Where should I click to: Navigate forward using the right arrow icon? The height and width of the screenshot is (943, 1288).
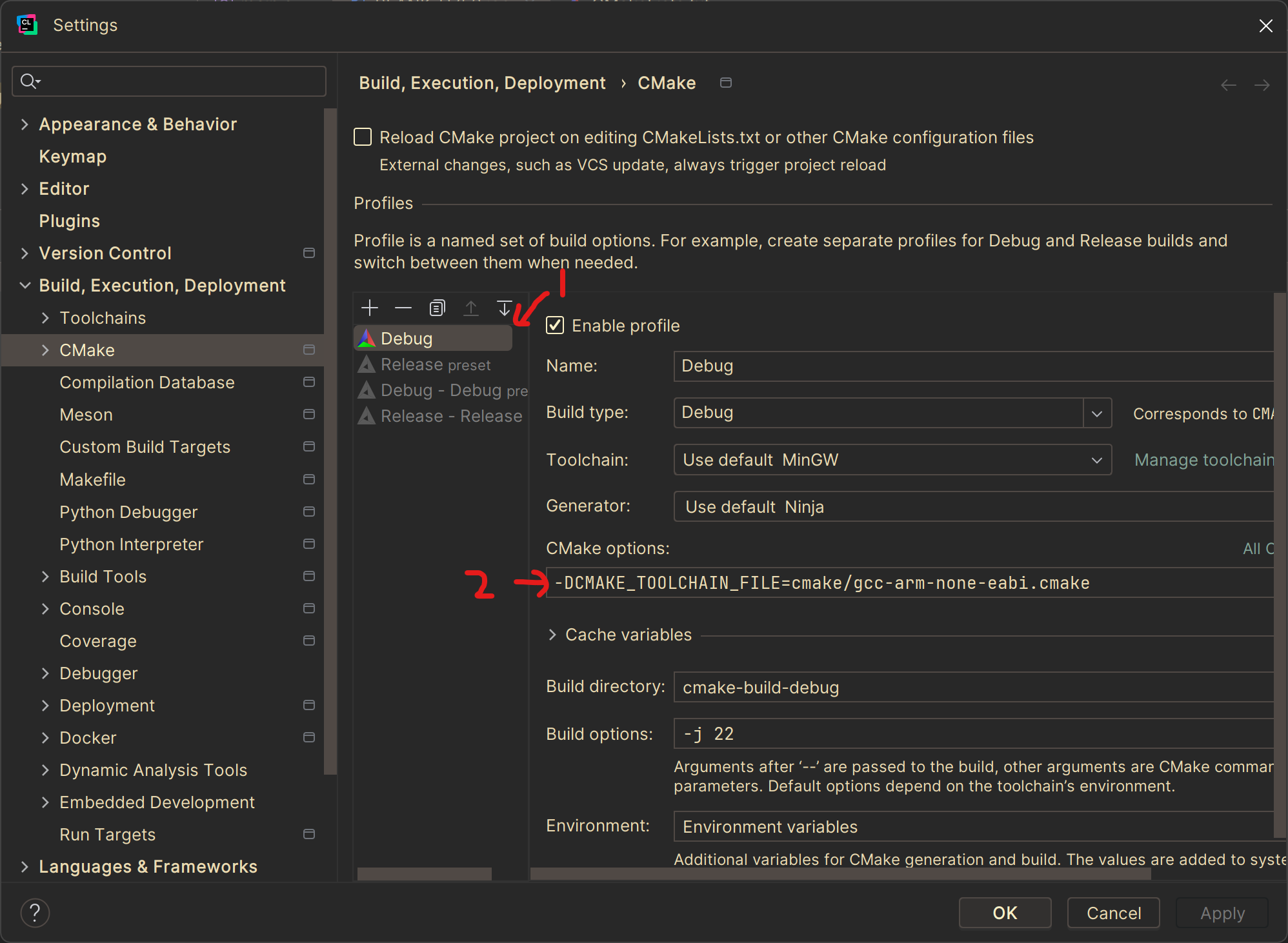click(x=1262, y=84)
